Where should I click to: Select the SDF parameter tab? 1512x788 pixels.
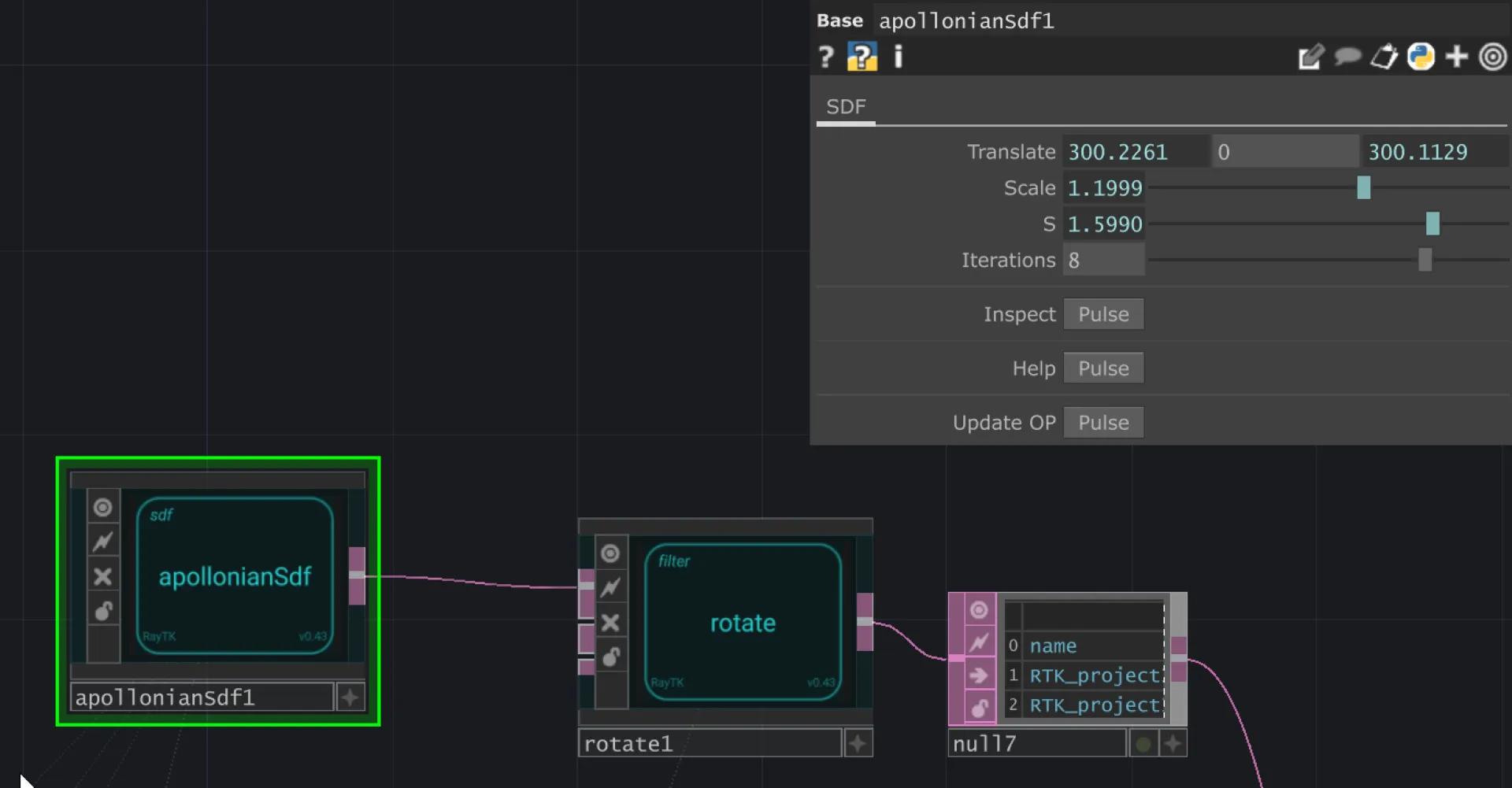[x=846, y=107]
